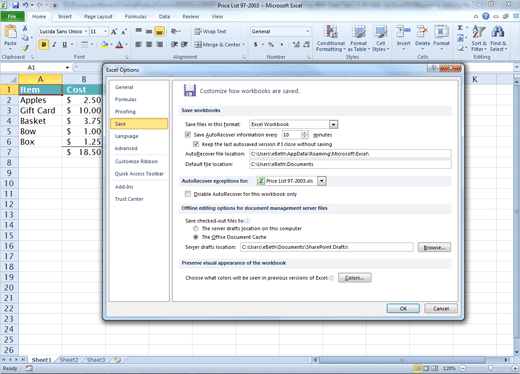Click the Undo icon in Quick Access Toolbar
Screen dimensions: 520x374
pos(26,5)
